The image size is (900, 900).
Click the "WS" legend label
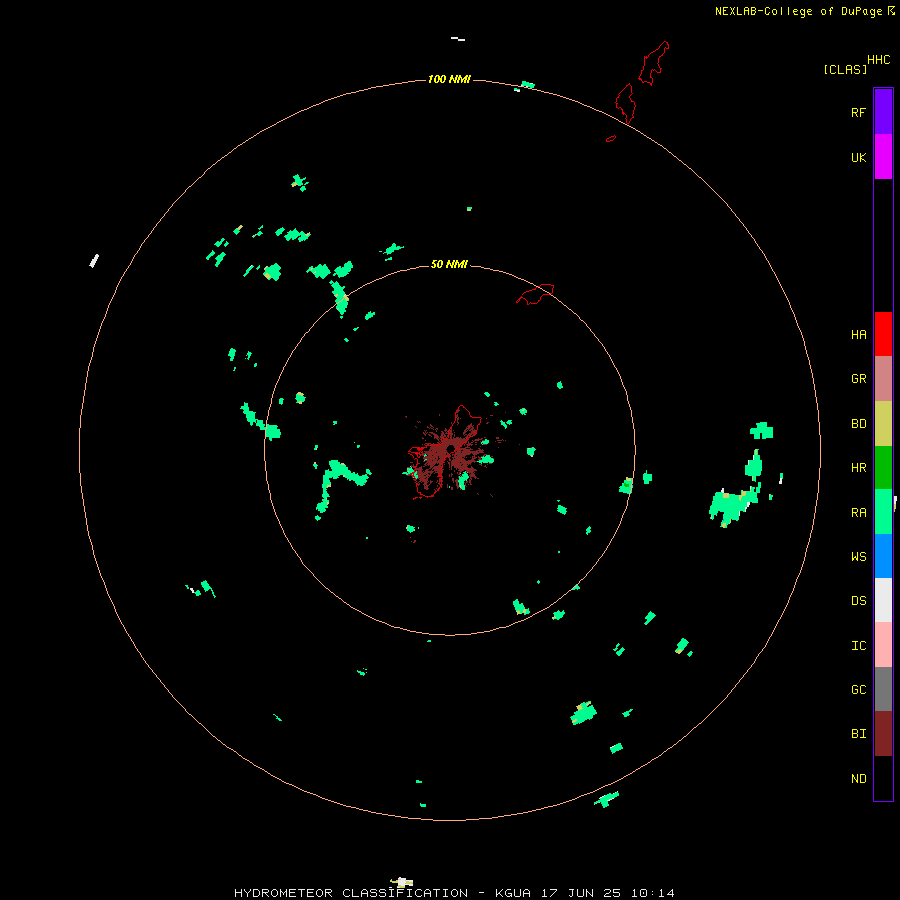858,556
